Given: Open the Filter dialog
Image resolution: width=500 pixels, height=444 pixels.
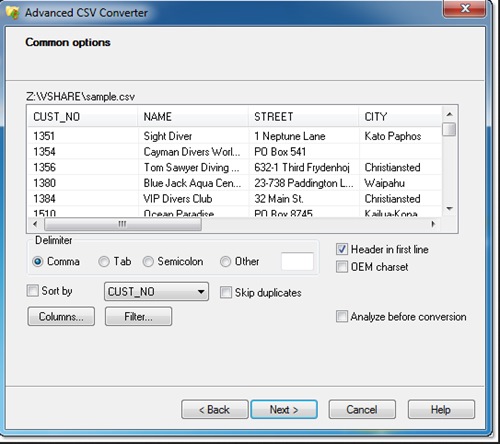Looking at the screenshot, I should coord(138,316).
